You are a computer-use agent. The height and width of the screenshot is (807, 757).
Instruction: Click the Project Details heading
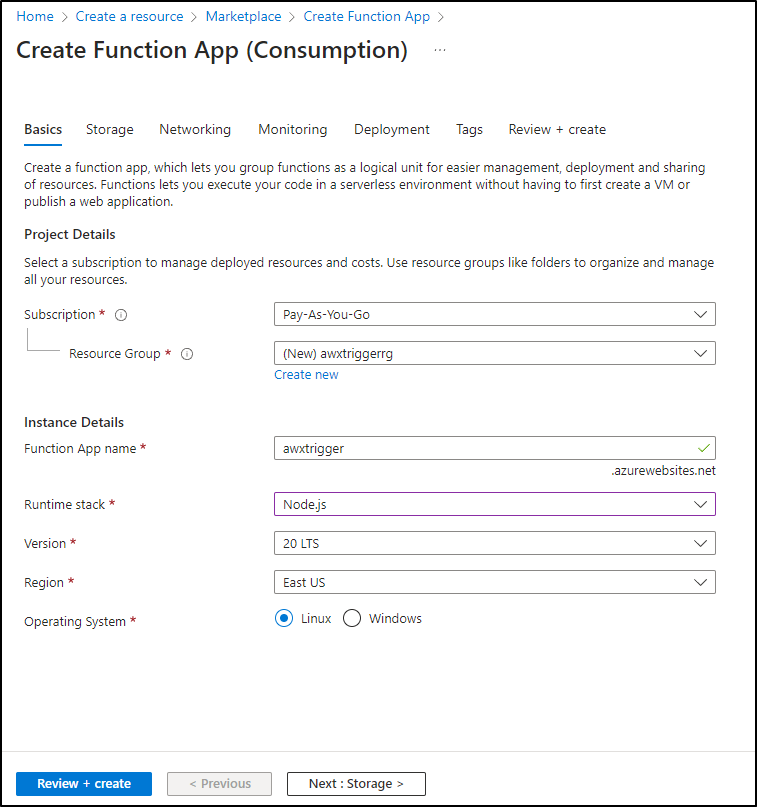coord(69,234)
